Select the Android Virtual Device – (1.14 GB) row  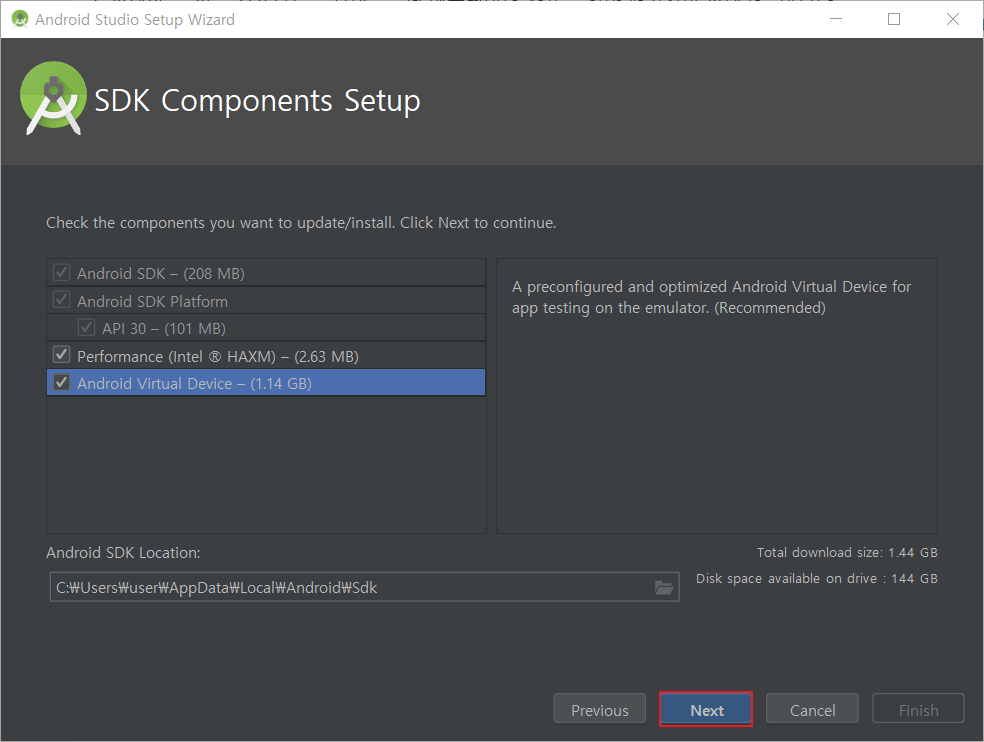click(x=266, y=382)
